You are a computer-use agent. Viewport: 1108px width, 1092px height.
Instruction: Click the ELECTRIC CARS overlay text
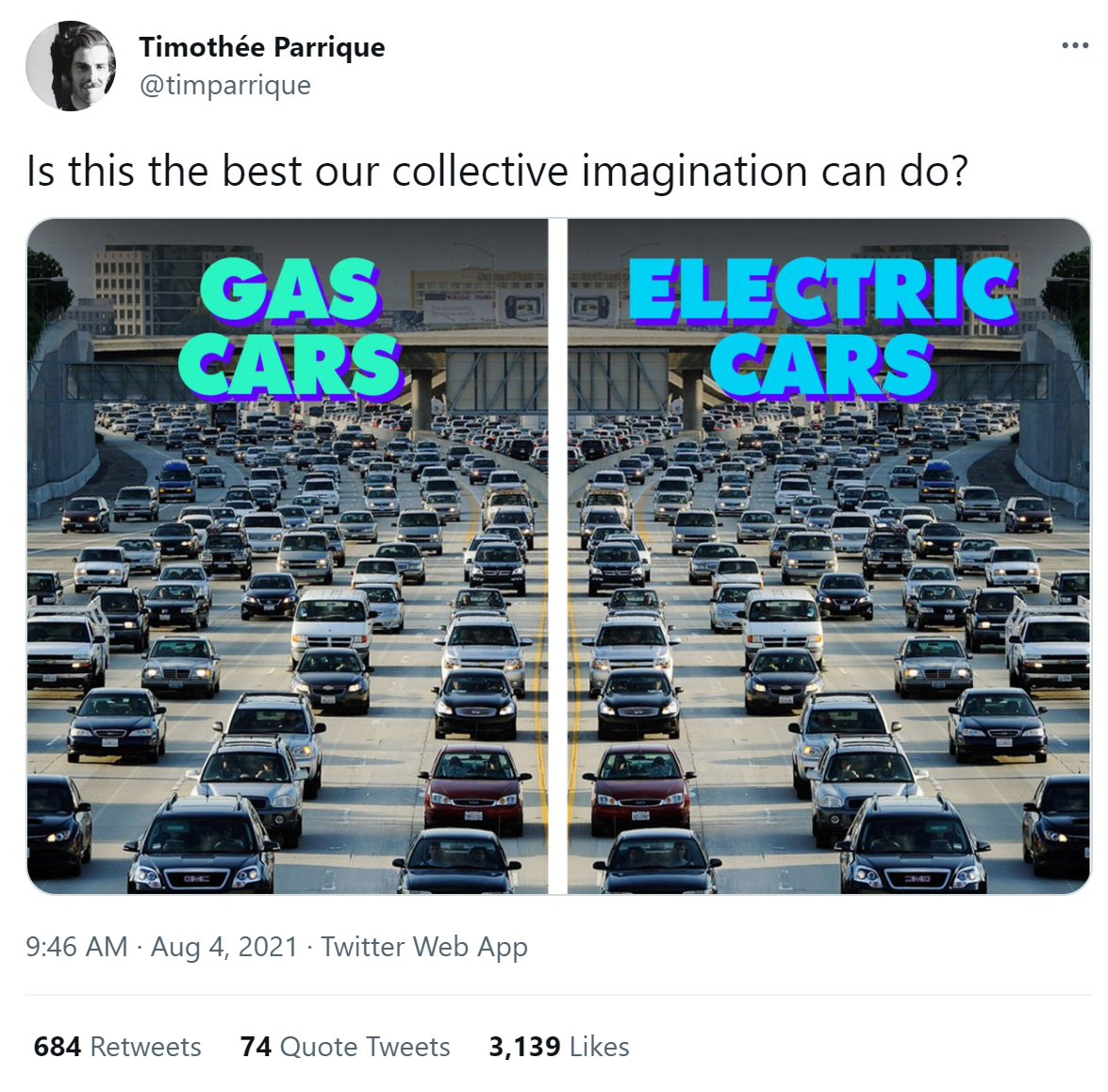tap(825, 327)
